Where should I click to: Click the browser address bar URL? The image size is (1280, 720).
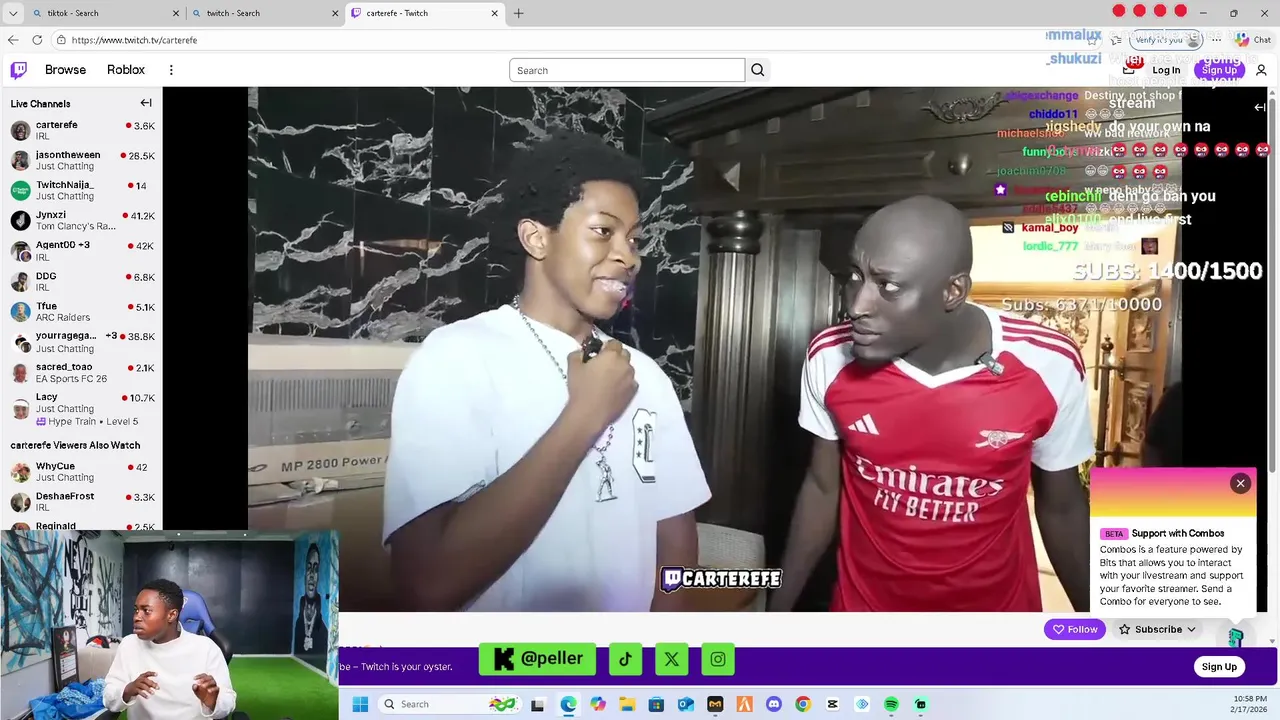[134, 40]
